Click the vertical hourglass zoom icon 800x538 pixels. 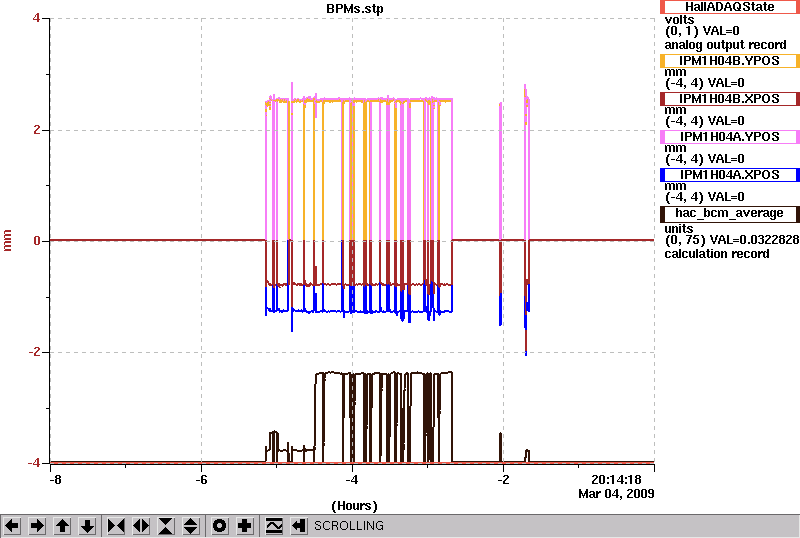coord(166,526)
